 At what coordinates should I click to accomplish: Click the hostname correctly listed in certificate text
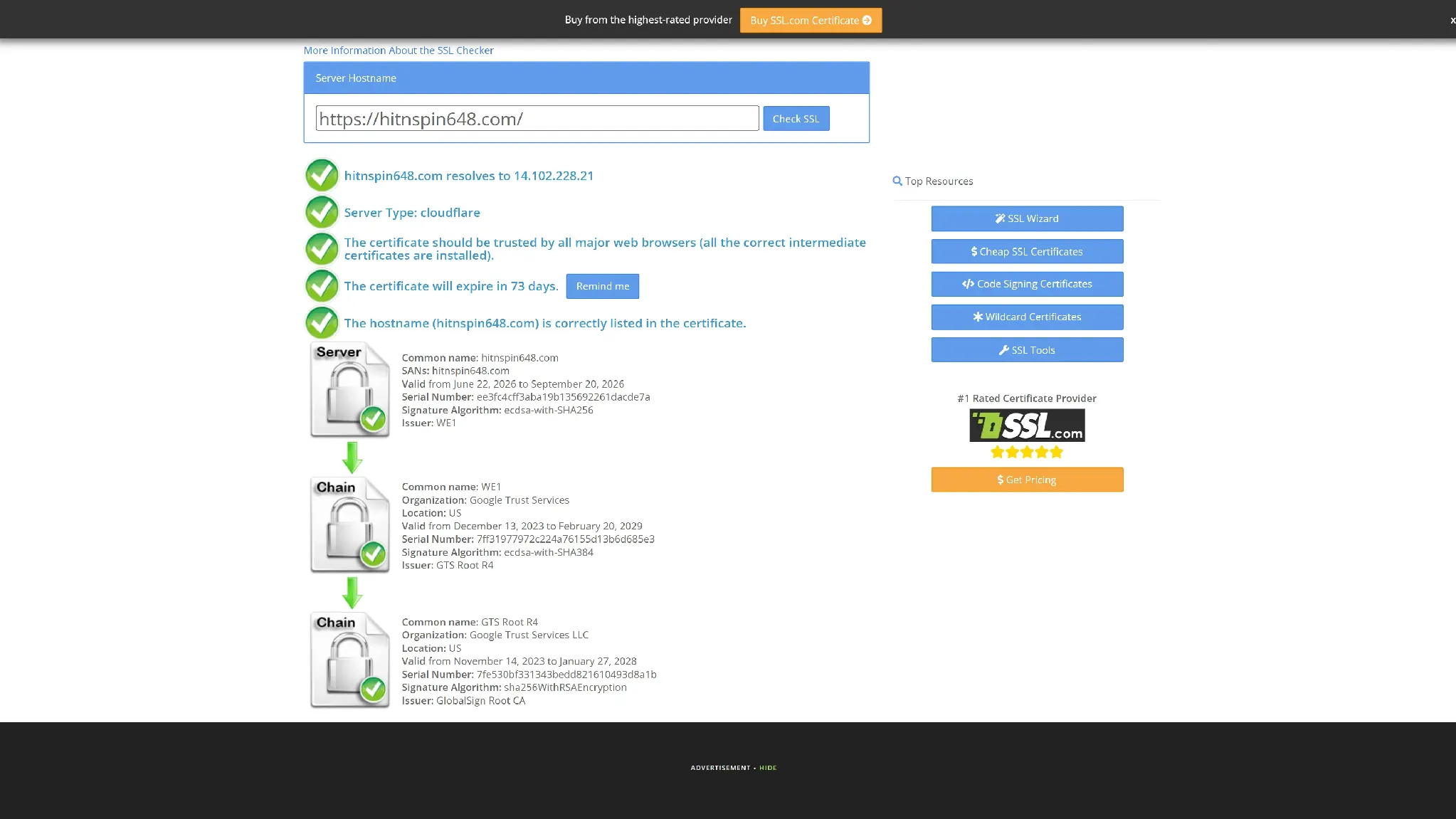coord(545,323)
